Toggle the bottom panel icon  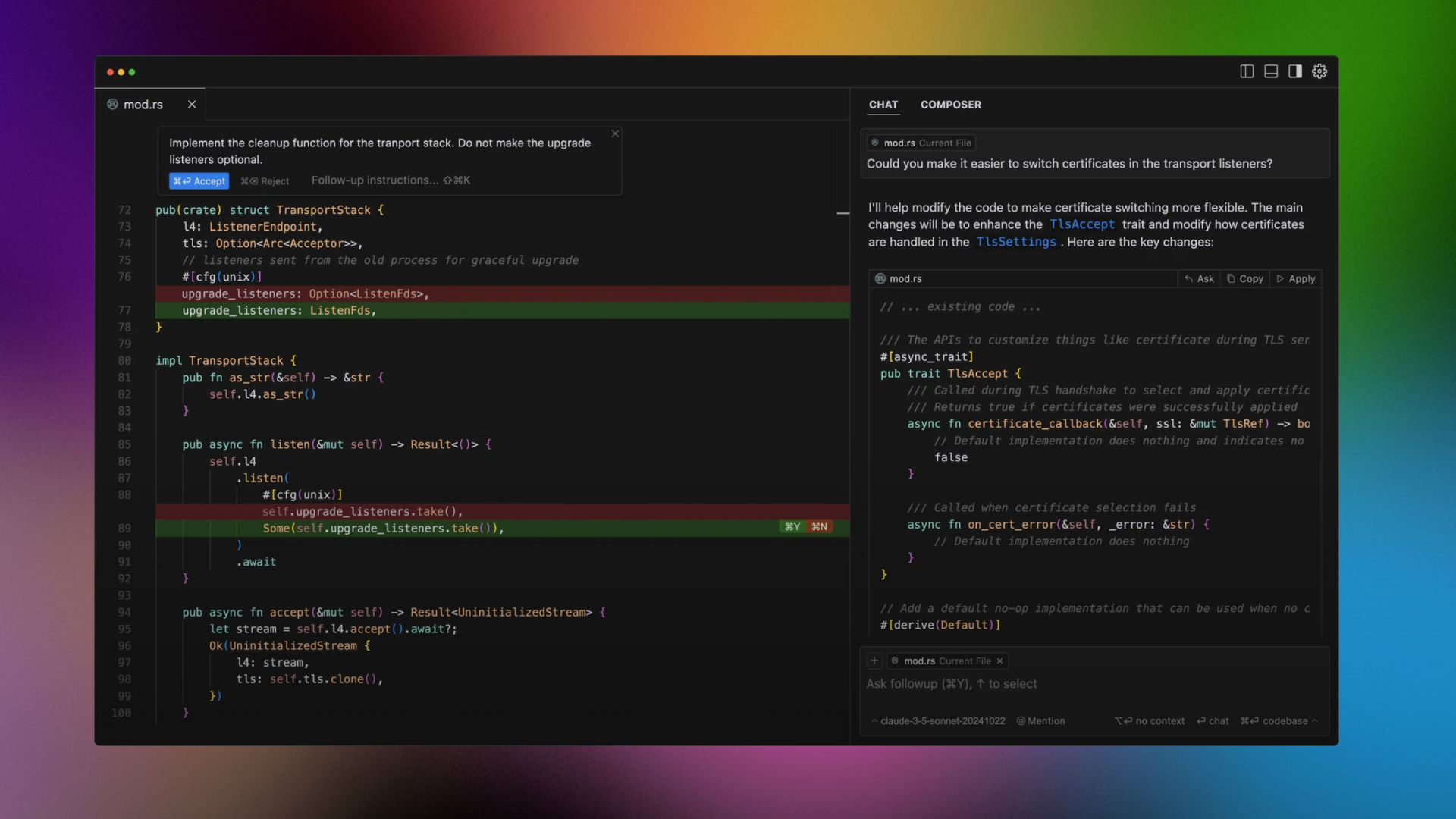click(x=1271, y=71)
